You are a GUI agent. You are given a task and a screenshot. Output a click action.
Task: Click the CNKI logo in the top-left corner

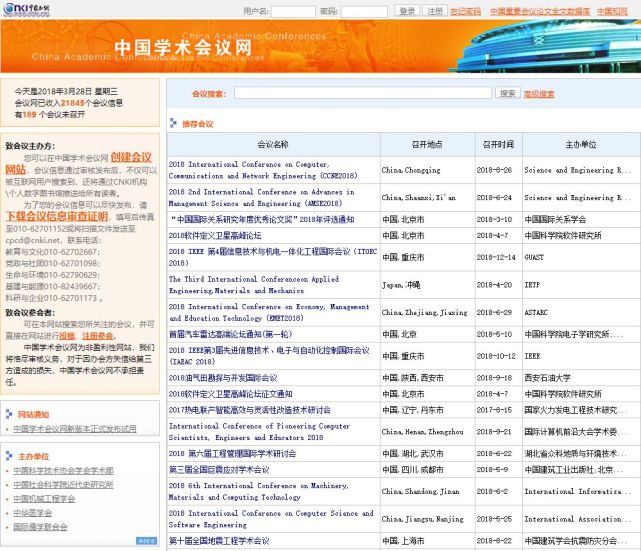tap(27, 9)
